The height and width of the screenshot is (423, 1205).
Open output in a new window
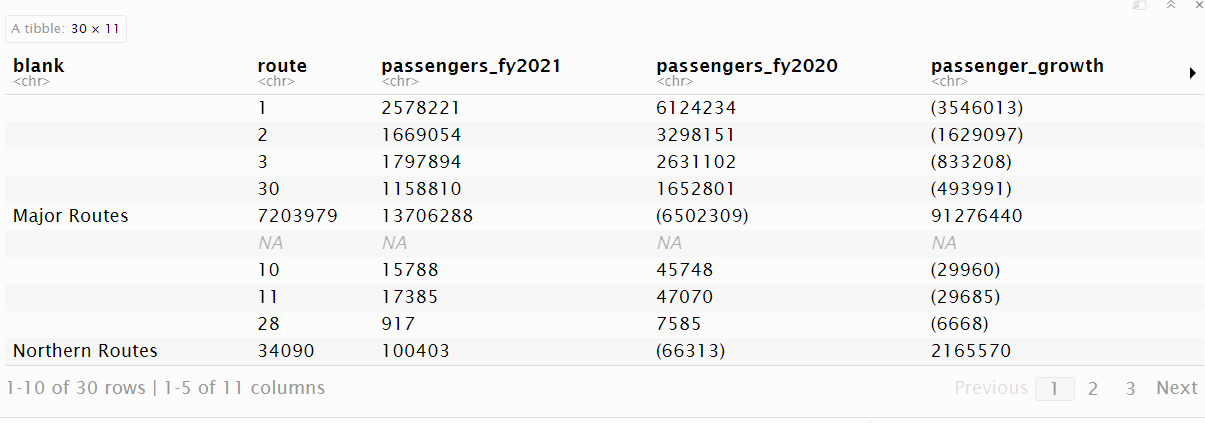pyautogui.click(x=1139, y=5)
